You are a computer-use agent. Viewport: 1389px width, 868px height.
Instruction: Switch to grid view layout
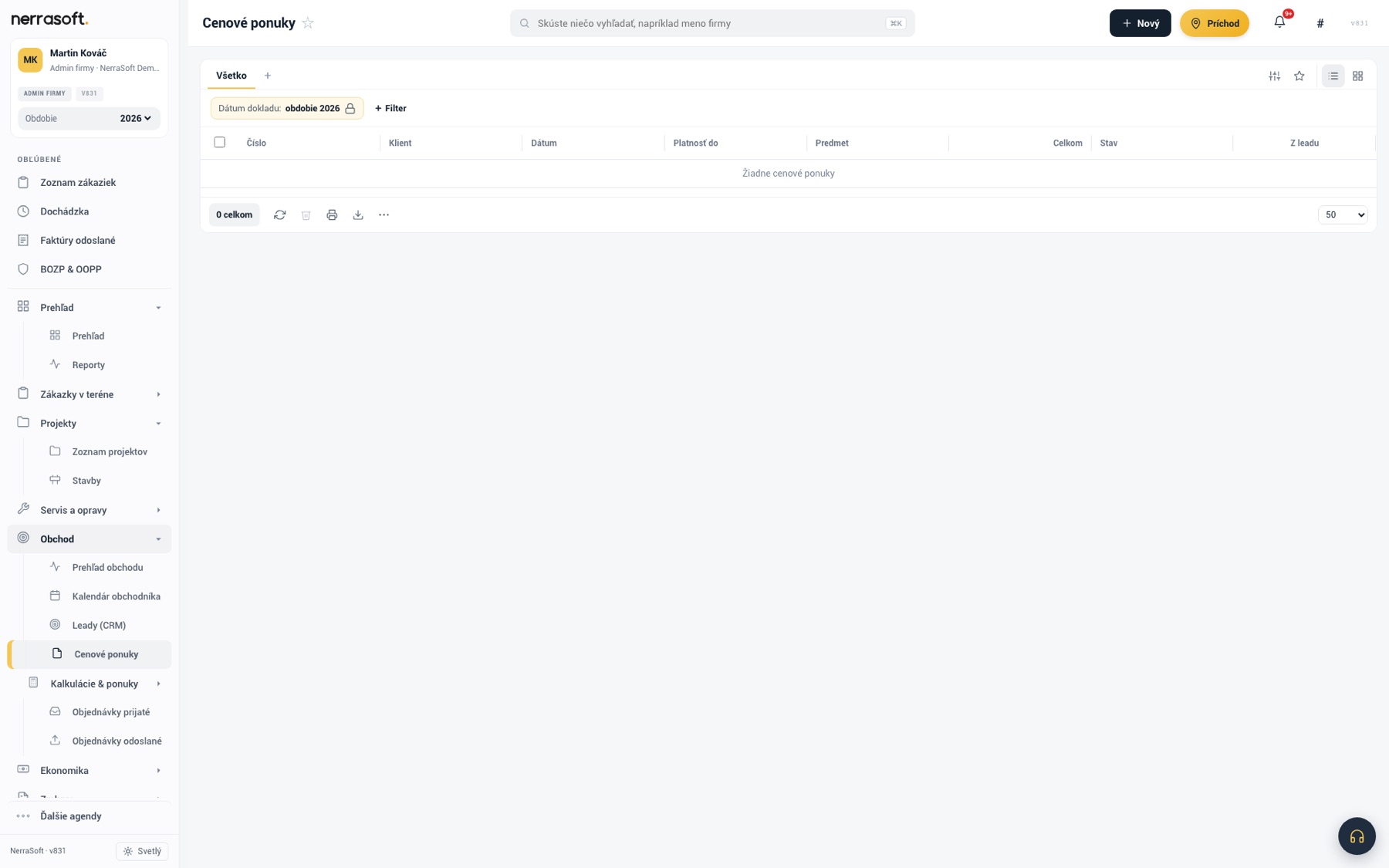pos(1357,76)
